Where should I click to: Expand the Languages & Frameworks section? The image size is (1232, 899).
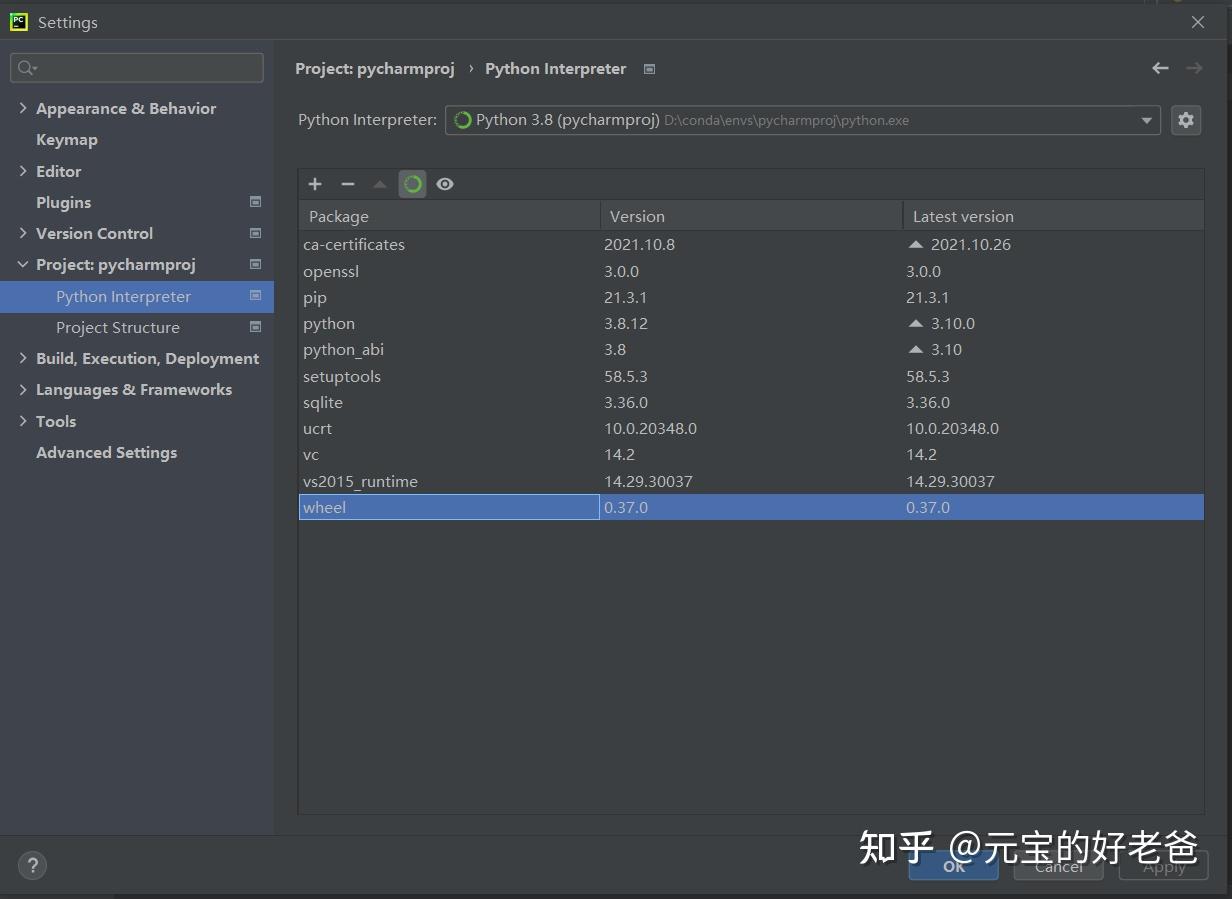click(x=22, y=389)
